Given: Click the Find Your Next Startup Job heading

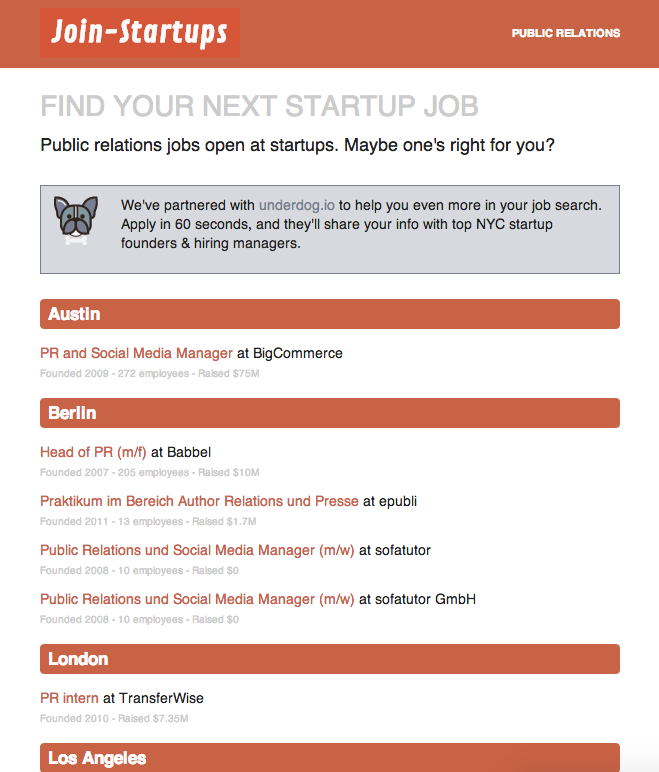Looking at the screenshot, I should point(259,106).
